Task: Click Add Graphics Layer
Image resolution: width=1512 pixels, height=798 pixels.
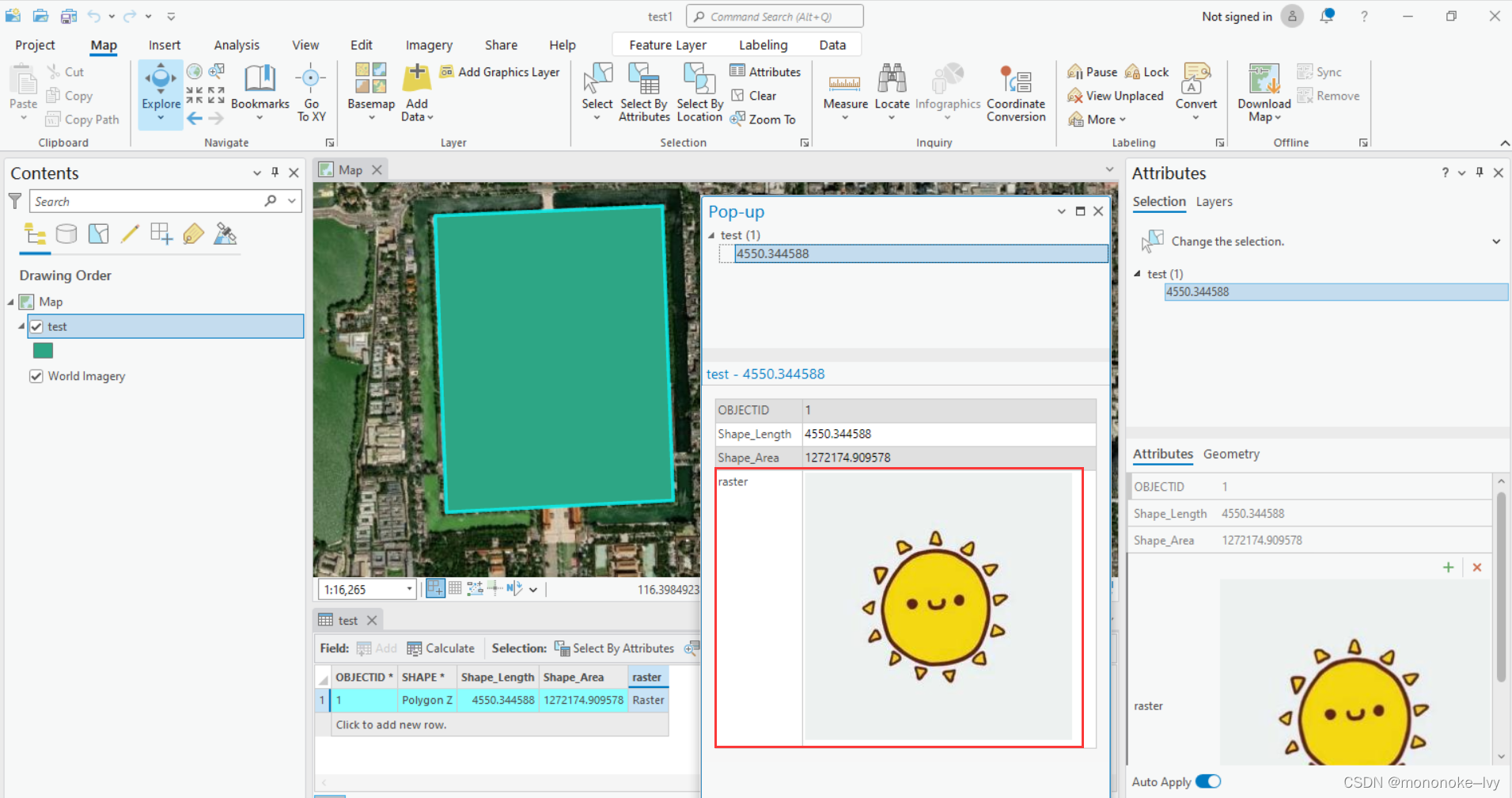Action: tap(499, 72)
